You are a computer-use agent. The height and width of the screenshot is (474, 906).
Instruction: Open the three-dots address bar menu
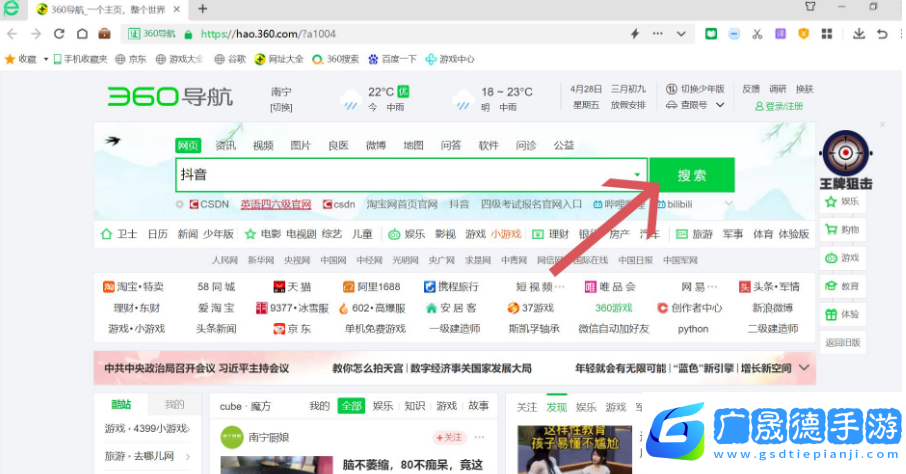tap(658, 34)
